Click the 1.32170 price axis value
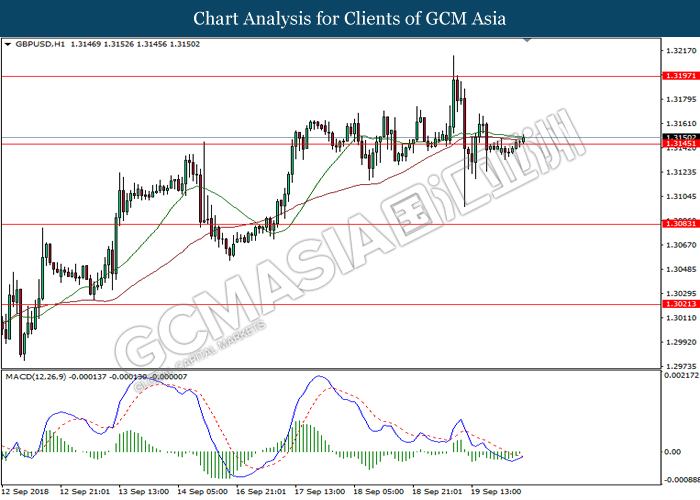The image size is (700, 500). [681, 51]
